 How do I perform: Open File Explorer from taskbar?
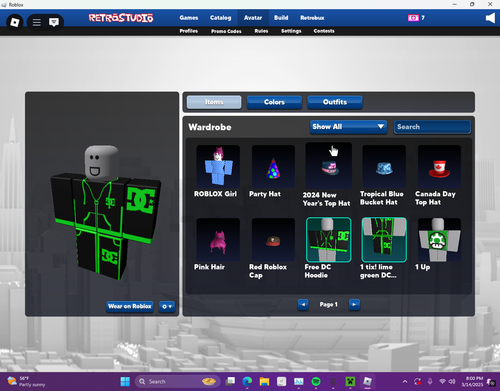pyautogui.click(x=264, y=381)
